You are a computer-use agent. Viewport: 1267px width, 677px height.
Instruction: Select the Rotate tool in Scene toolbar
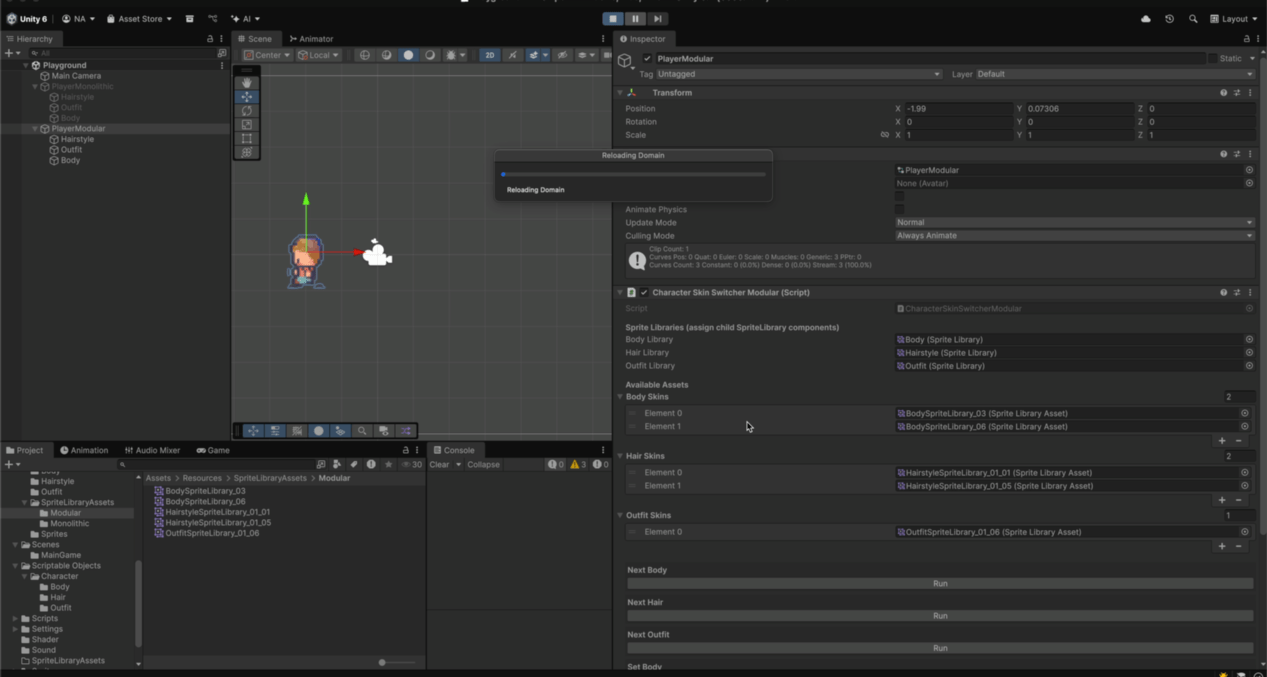(x=246, y=111)
